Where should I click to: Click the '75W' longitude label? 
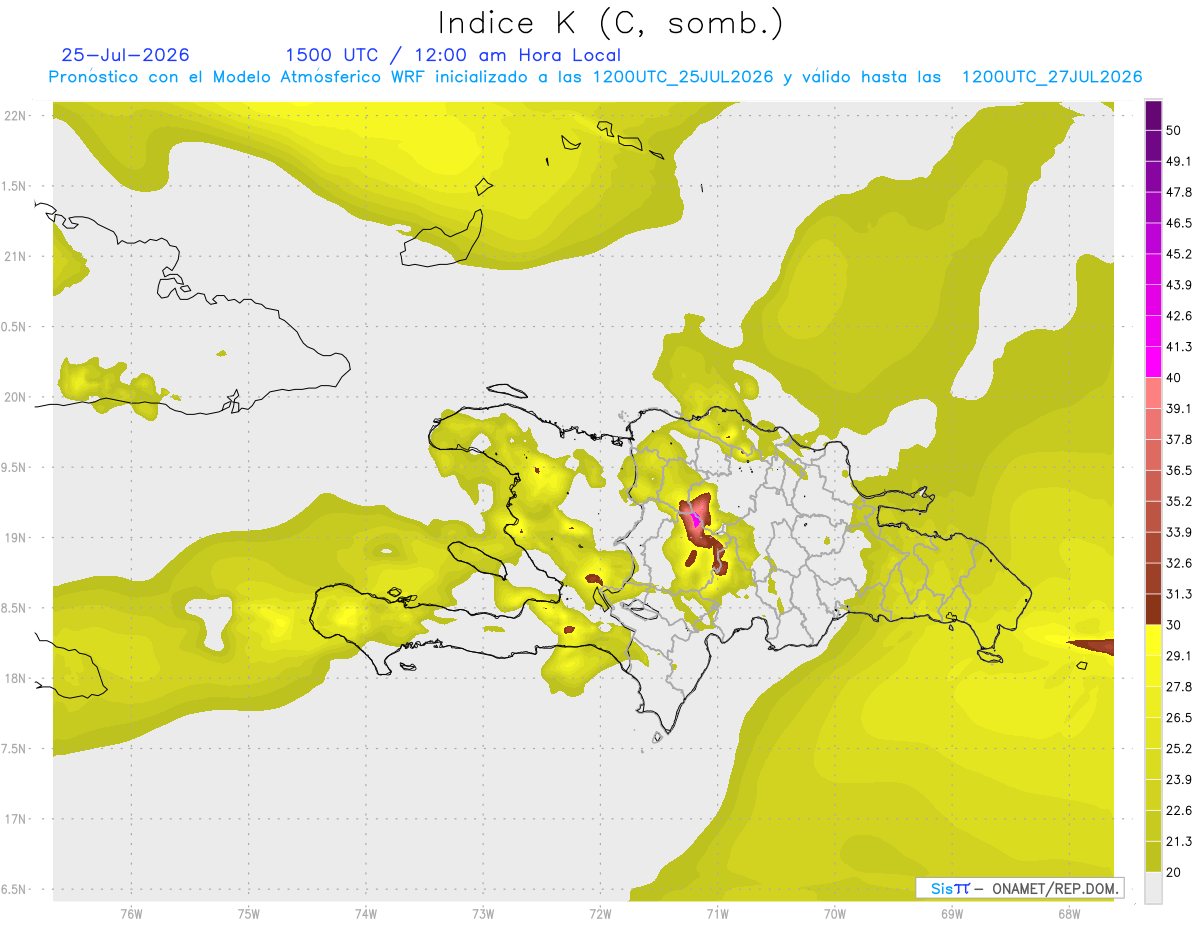[x=248, y=914]
